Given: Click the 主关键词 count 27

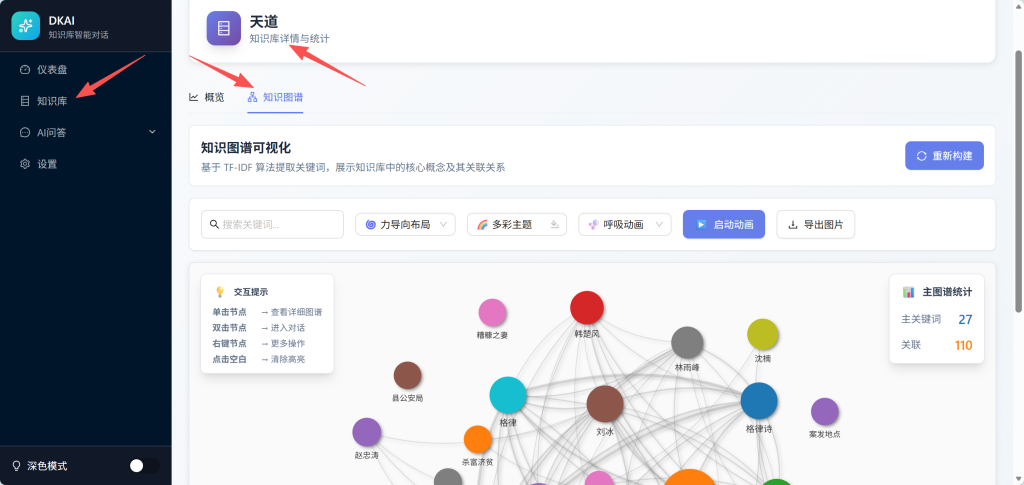Looking at the screenshot, I should coord(965,320).
